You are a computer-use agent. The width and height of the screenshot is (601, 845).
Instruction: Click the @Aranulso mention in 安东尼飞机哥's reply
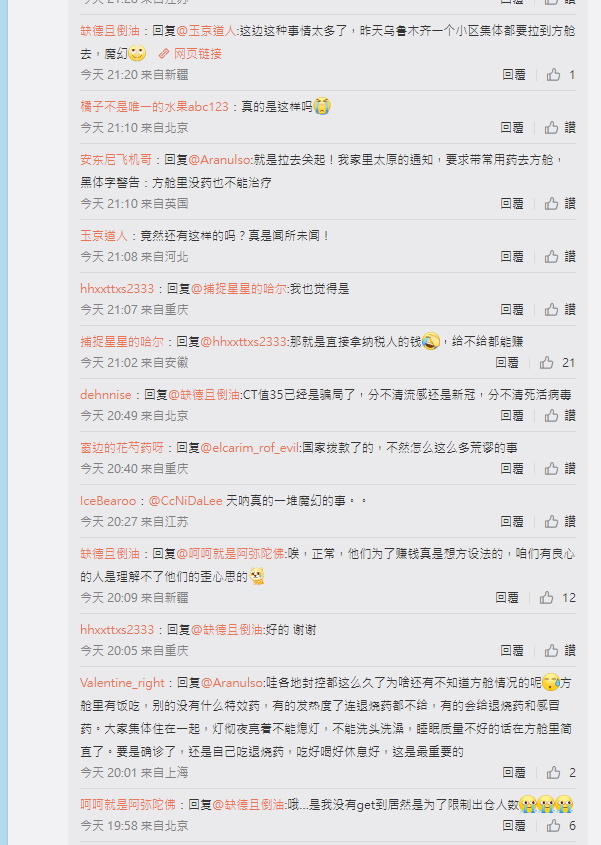click(x=219, y=160)
